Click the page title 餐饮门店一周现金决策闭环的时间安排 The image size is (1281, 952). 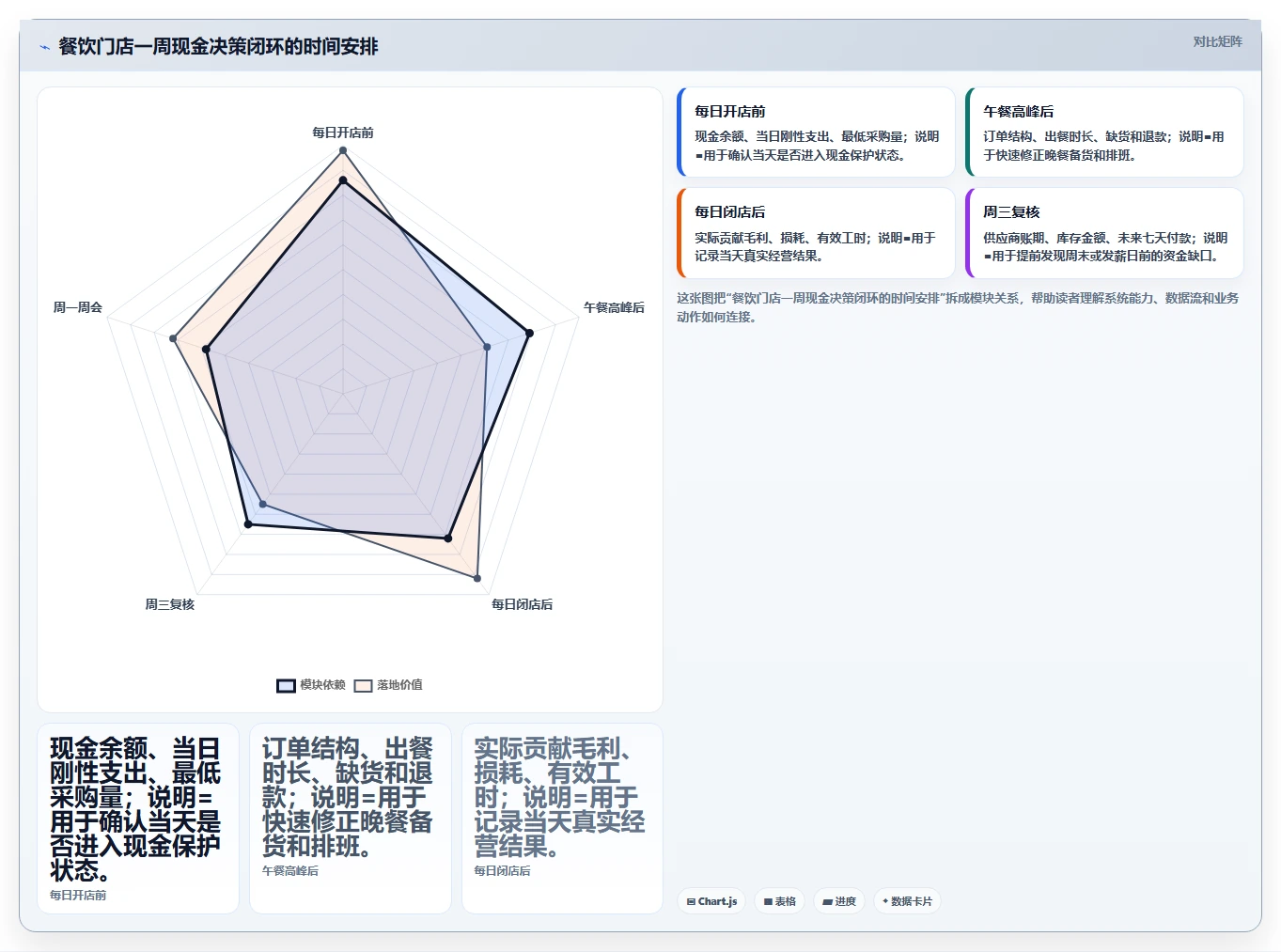coord(218,46)
